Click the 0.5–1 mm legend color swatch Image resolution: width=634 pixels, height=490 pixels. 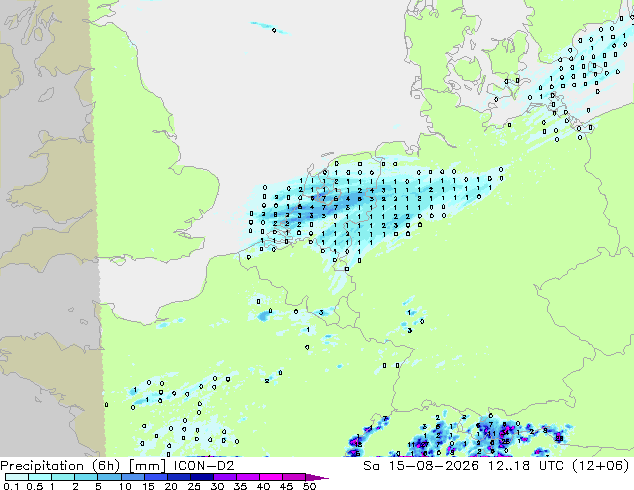click(40, 477)
